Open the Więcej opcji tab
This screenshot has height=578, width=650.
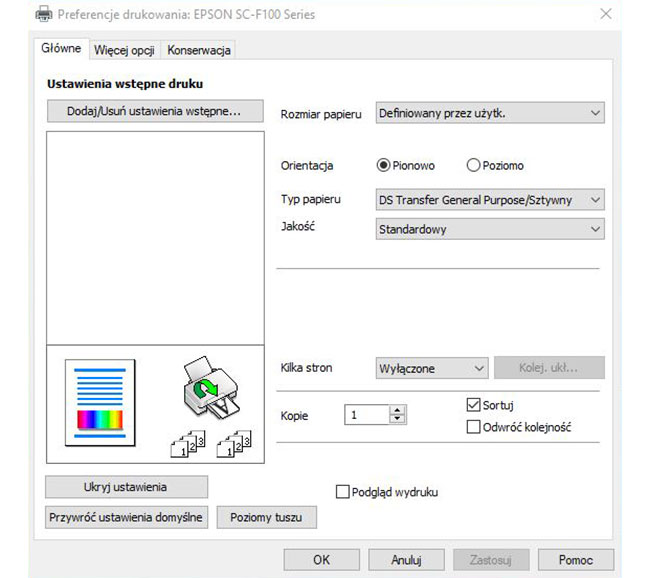(124, 50)
